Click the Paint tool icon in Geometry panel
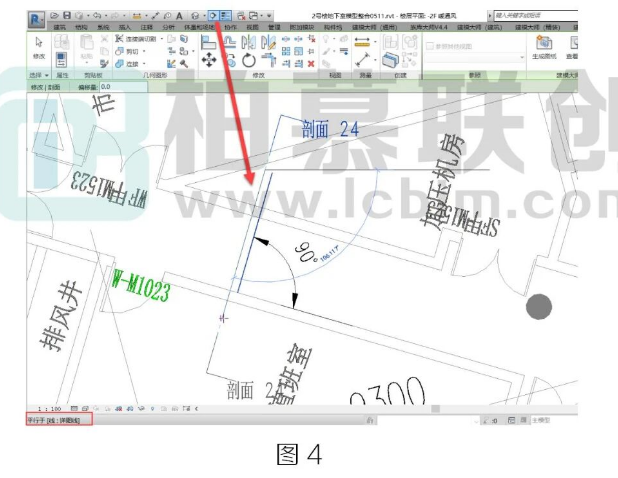The height and width of the screenshot is (478, 618). 184,51
